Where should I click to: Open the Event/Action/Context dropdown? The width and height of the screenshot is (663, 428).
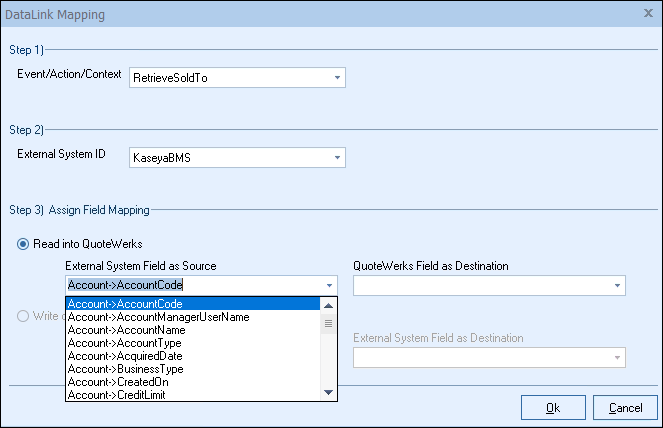pos(336,77)
